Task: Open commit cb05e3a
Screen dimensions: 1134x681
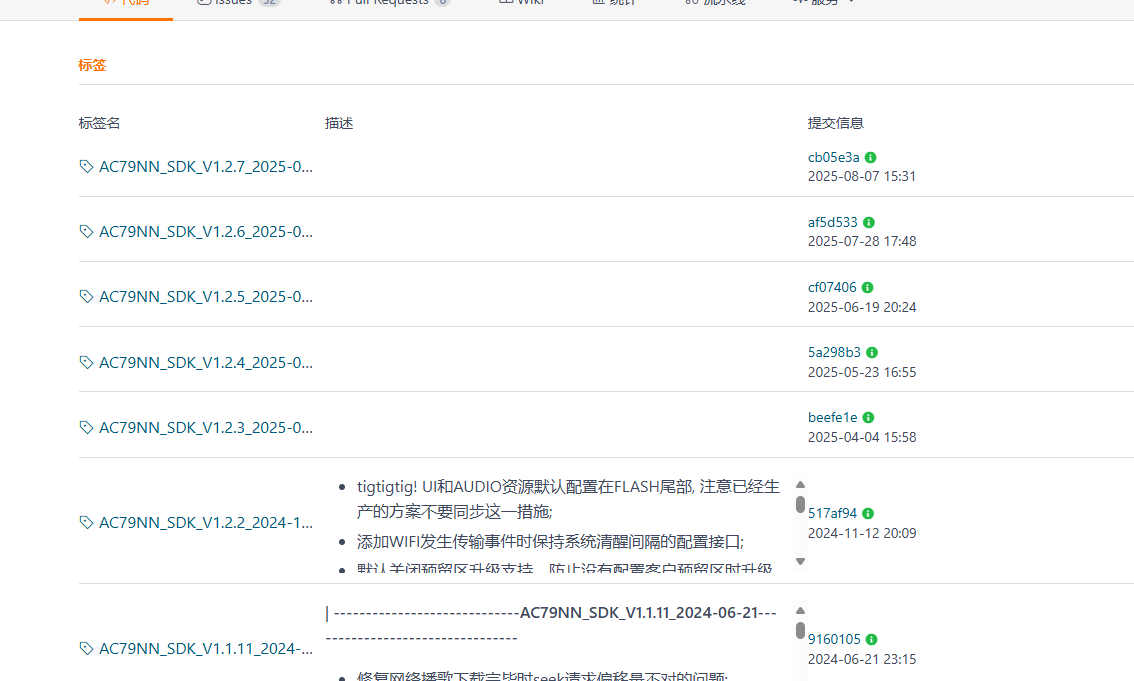Action: [833, 157]
